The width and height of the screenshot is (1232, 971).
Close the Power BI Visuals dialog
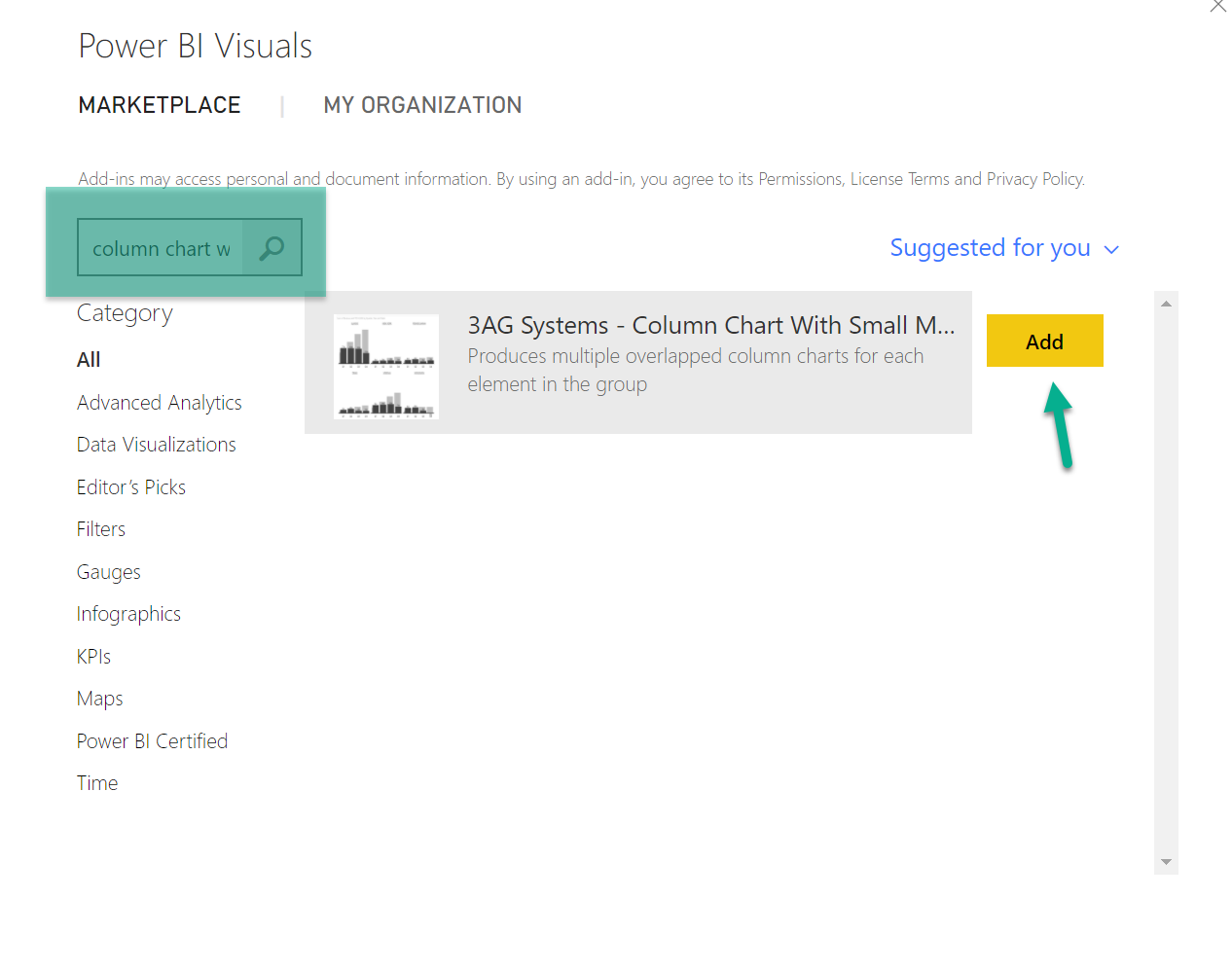pos(1218,6)
